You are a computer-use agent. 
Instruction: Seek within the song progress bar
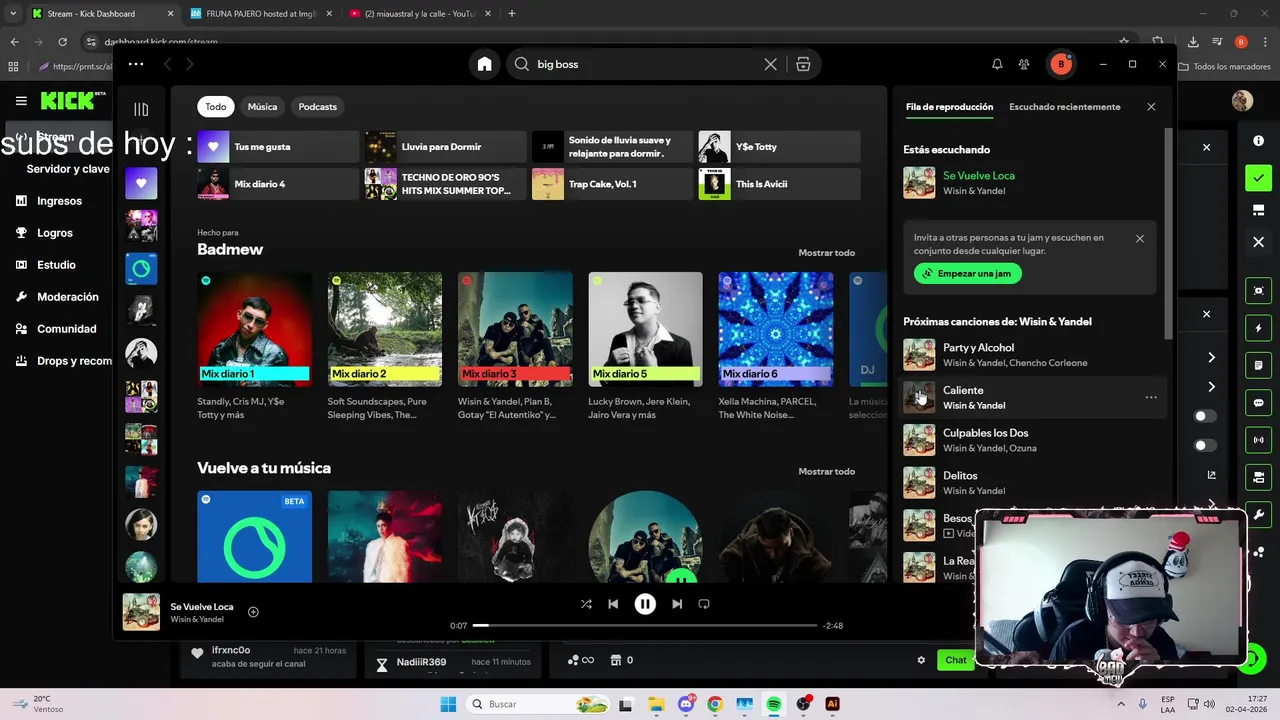coord(645,625)
